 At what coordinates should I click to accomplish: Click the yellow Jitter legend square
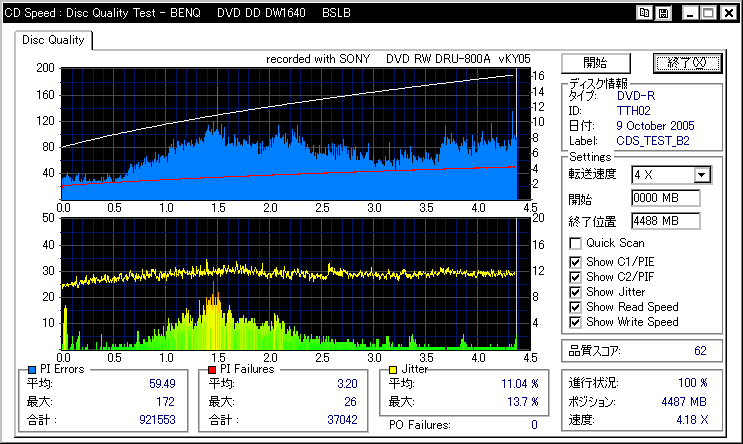393,370
